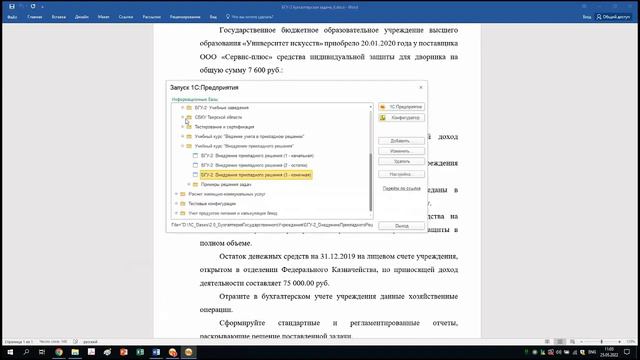Expand the 'Тестовые конфигурации' folder
Screen dimensions: 640x360
[176, 204]
